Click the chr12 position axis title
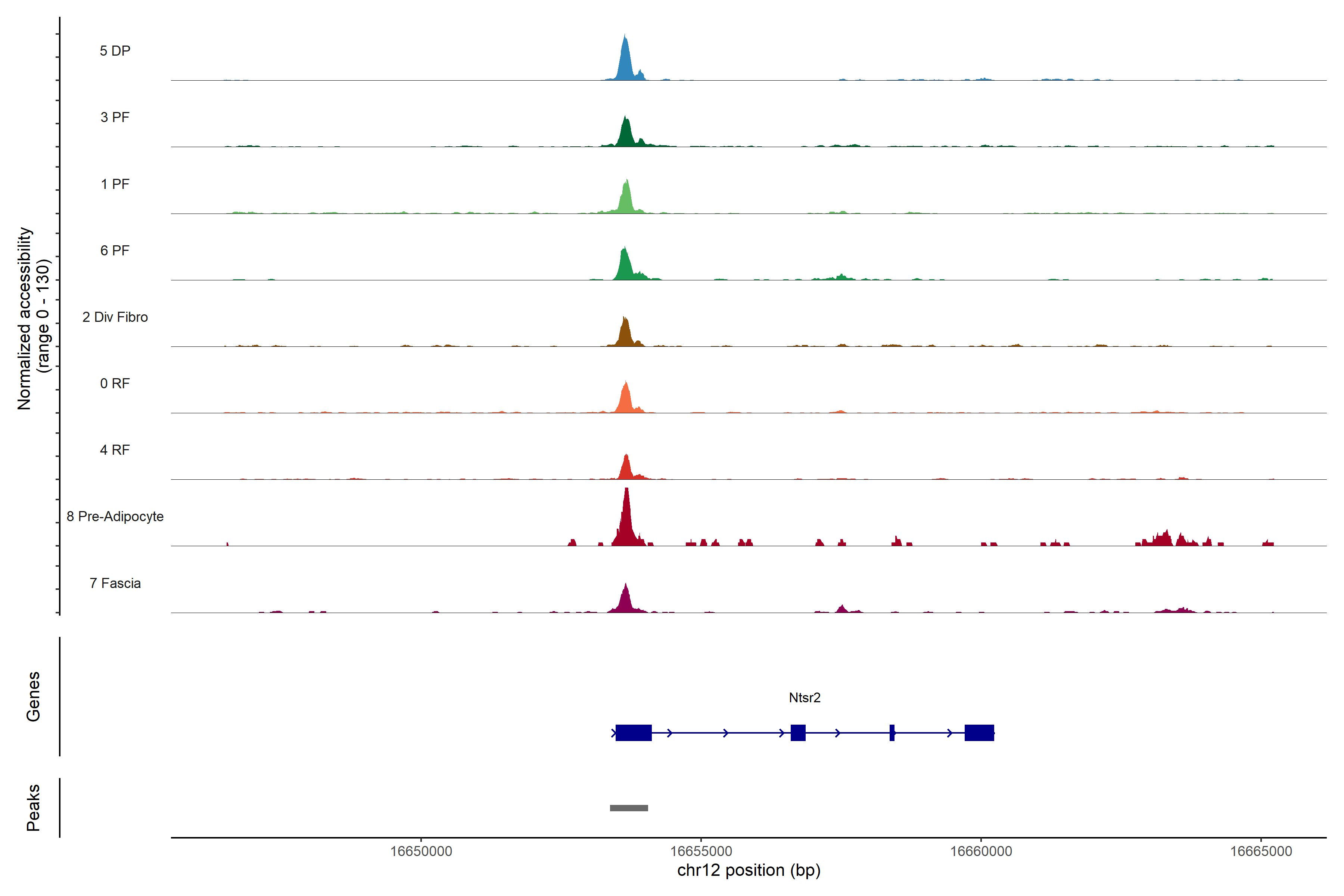1344x896 pixels. [749, 870]
